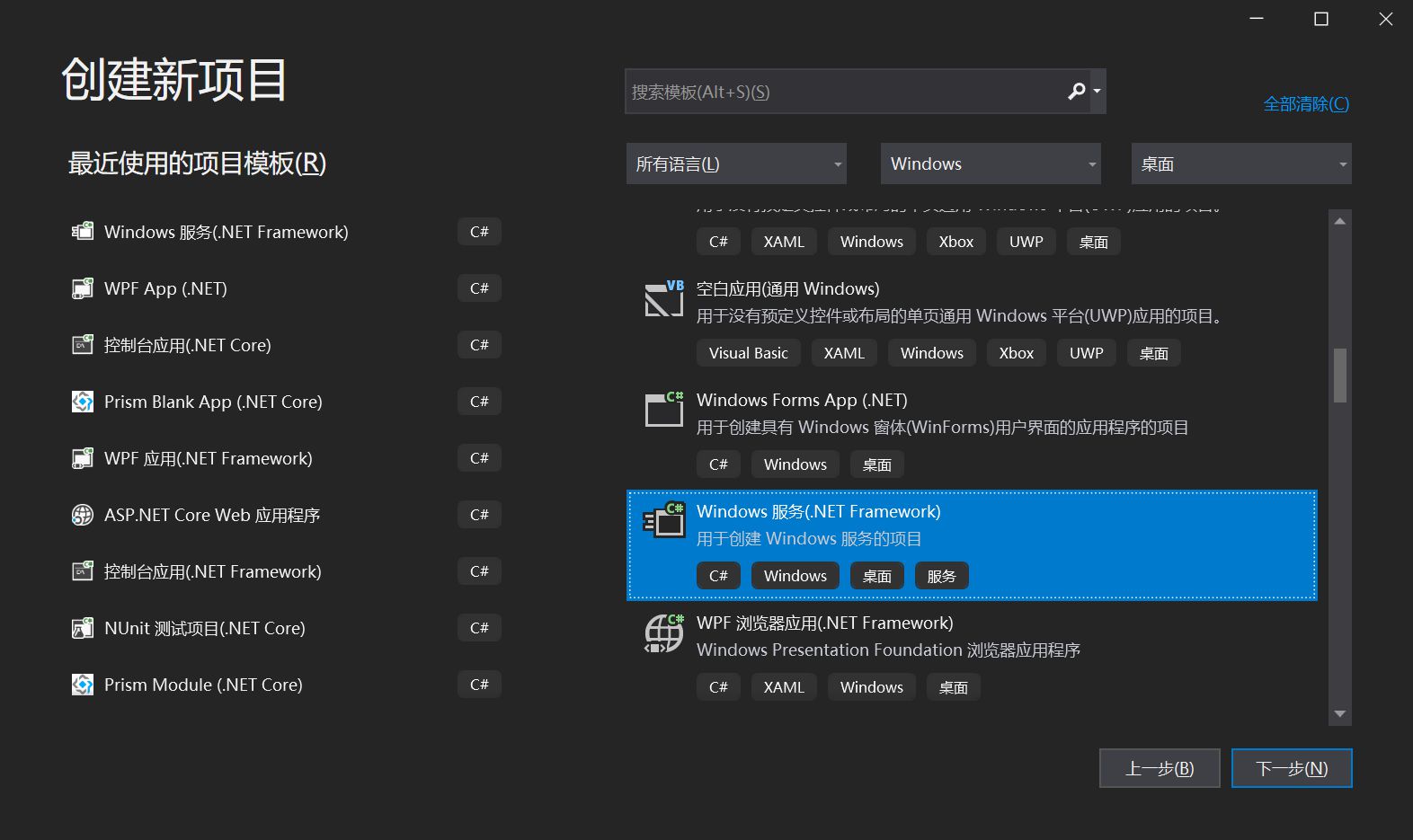The width and height of the screenshot is (1413, 840).
Task: Click 桌面 tag under Windows Forms App
Action: tap(876, 464)
